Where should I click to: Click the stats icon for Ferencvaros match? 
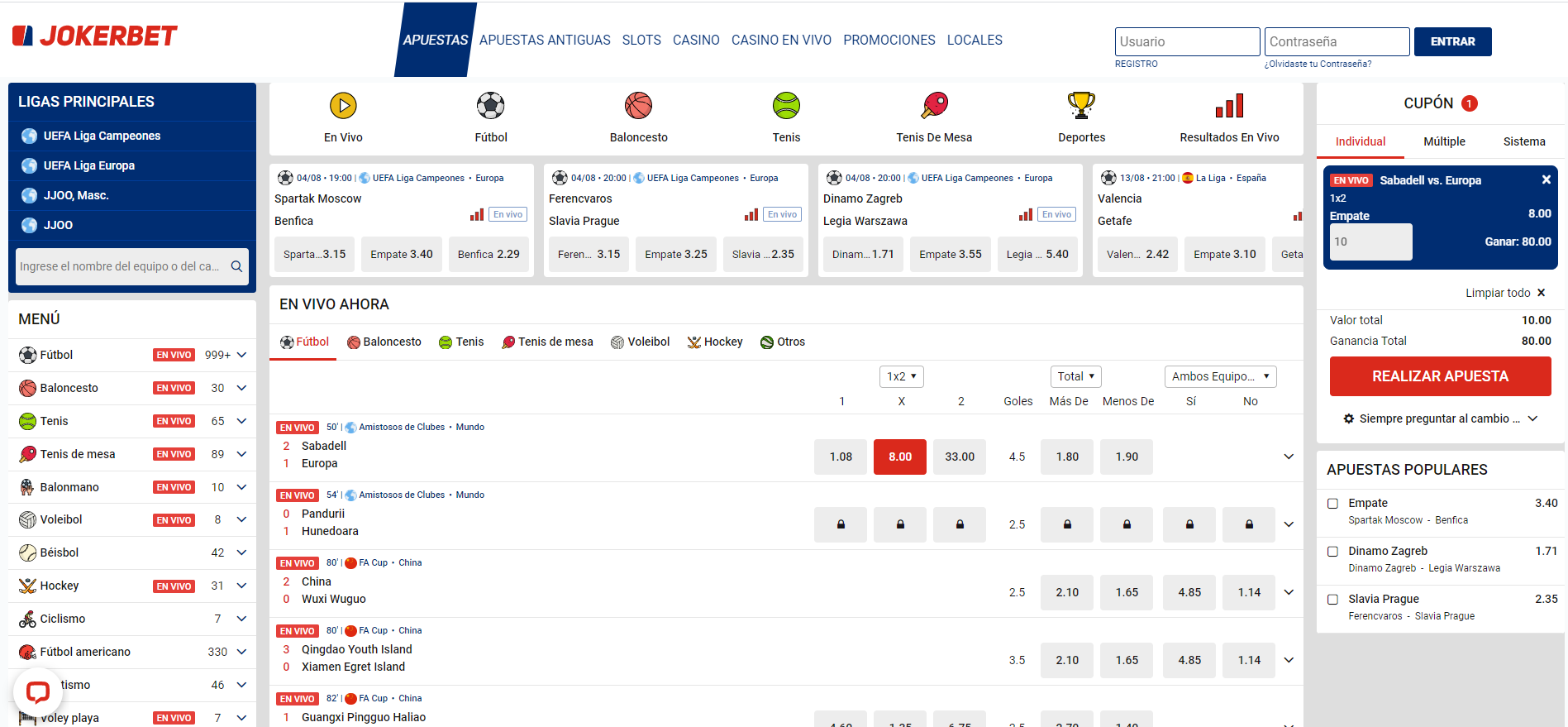click(751, 215)
